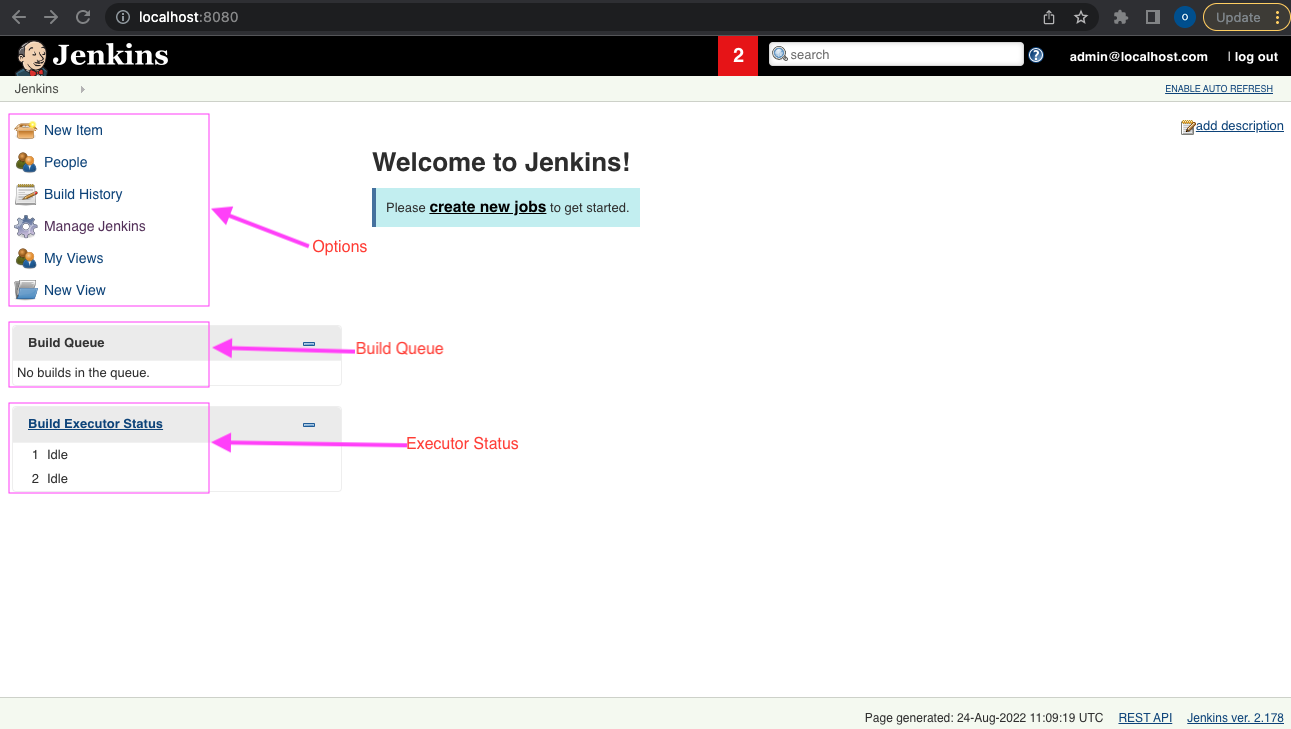Collapse the Build Executor Status panel

coord(308,423)
